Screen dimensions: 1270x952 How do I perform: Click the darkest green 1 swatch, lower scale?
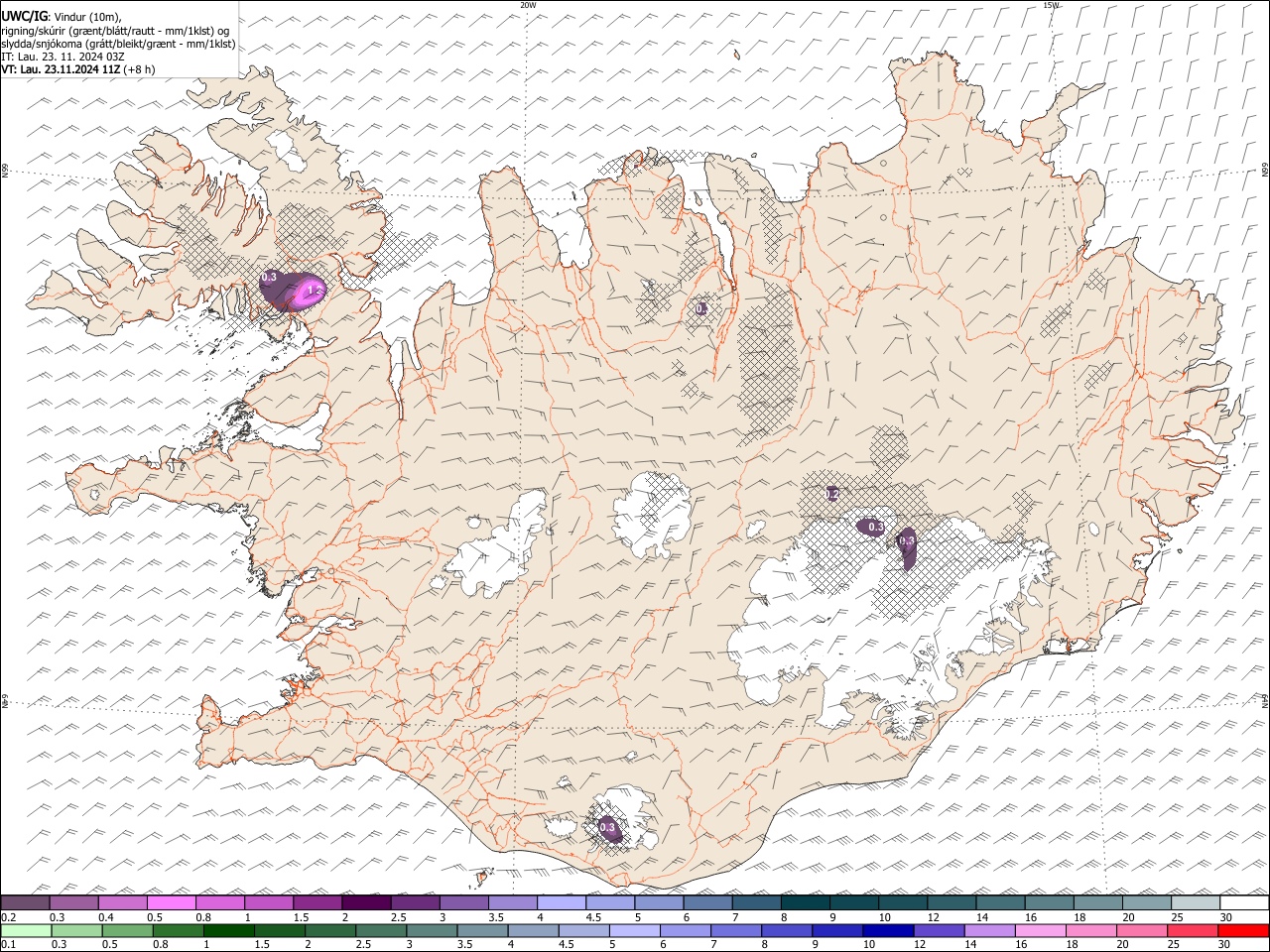[228, 930]
